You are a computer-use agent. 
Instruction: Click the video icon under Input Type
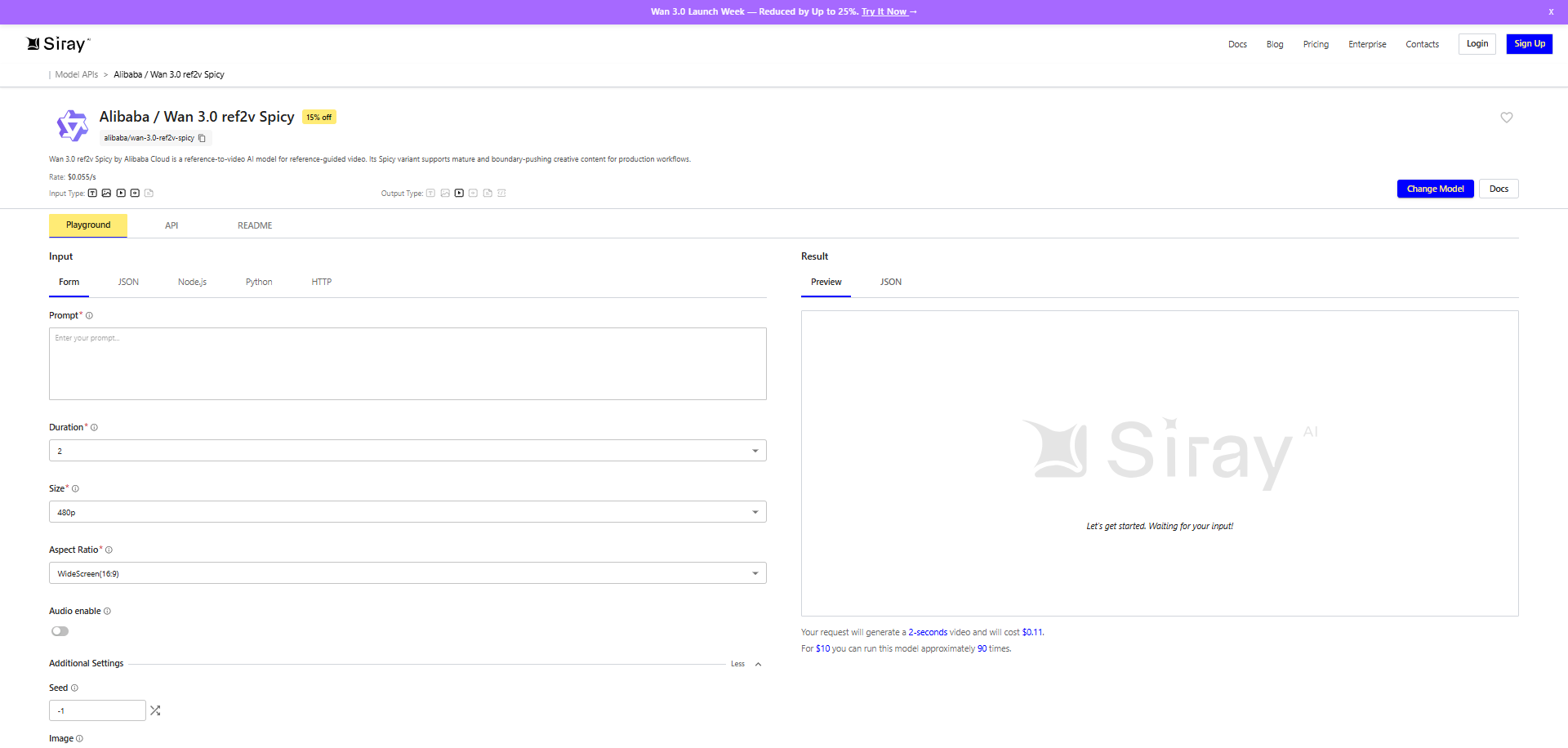tap(121, 194)
